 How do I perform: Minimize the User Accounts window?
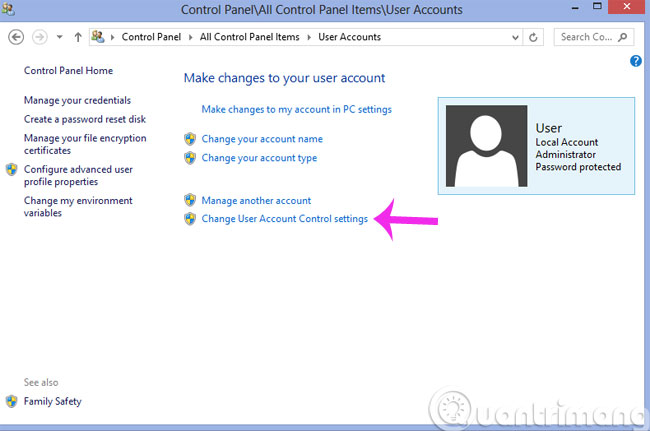coord(575,8)
